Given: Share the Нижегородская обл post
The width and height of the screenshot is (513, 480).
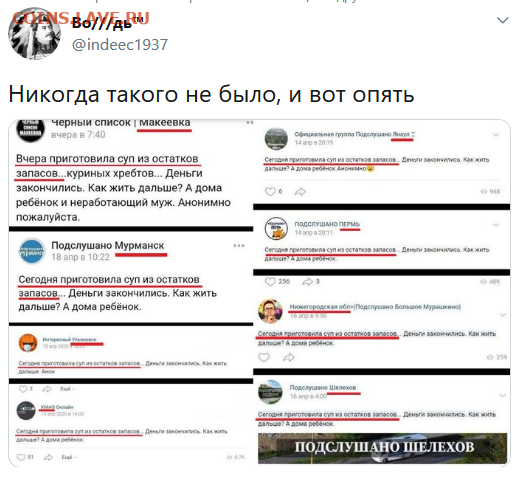Looking at the screenshot, I should pos(289,358).
